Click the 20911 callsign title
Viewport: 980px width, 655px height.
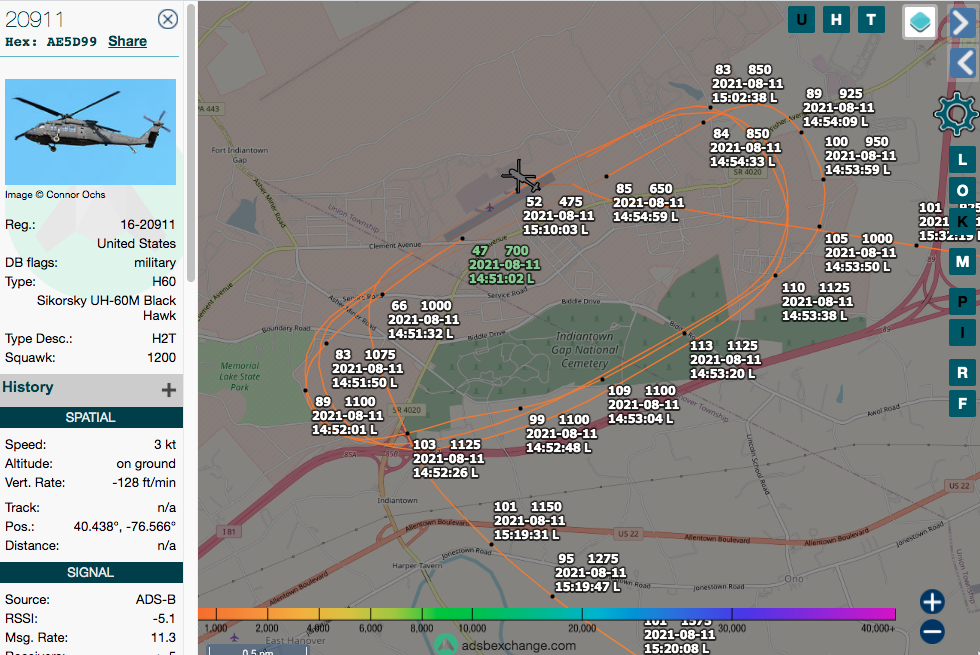[34, 19]
